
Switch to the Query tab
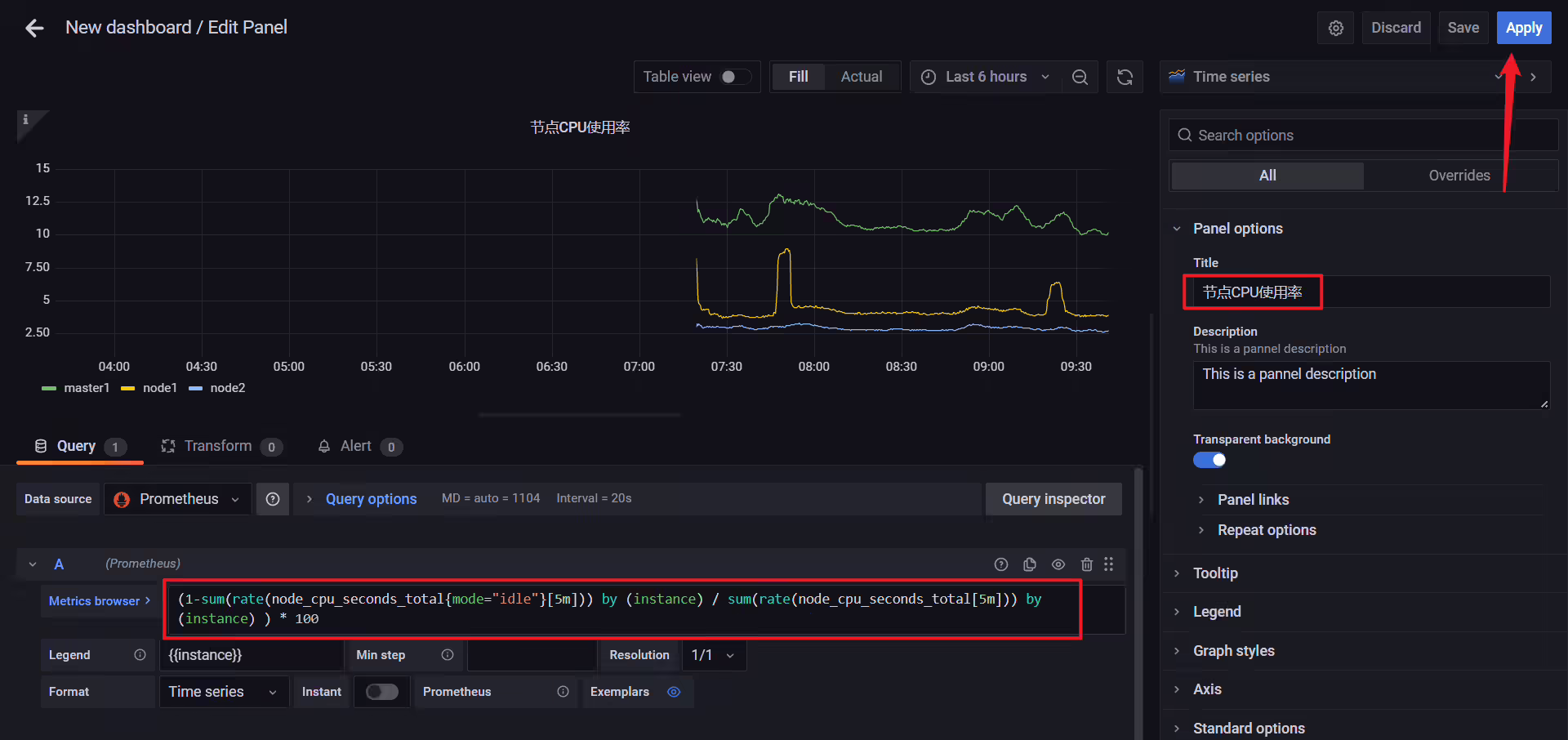click(x=80, y=446)
